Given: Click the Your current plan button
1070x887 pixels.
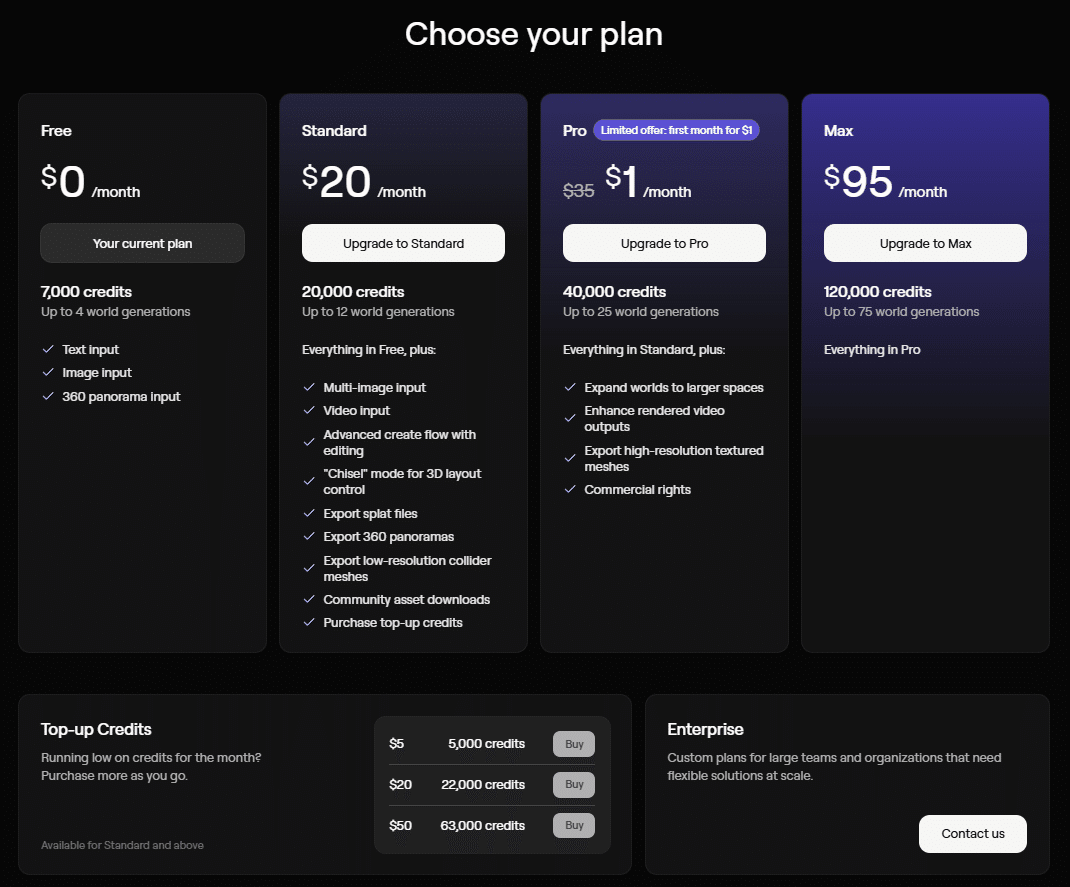Looking at the screenshot, I should point(142,243).
